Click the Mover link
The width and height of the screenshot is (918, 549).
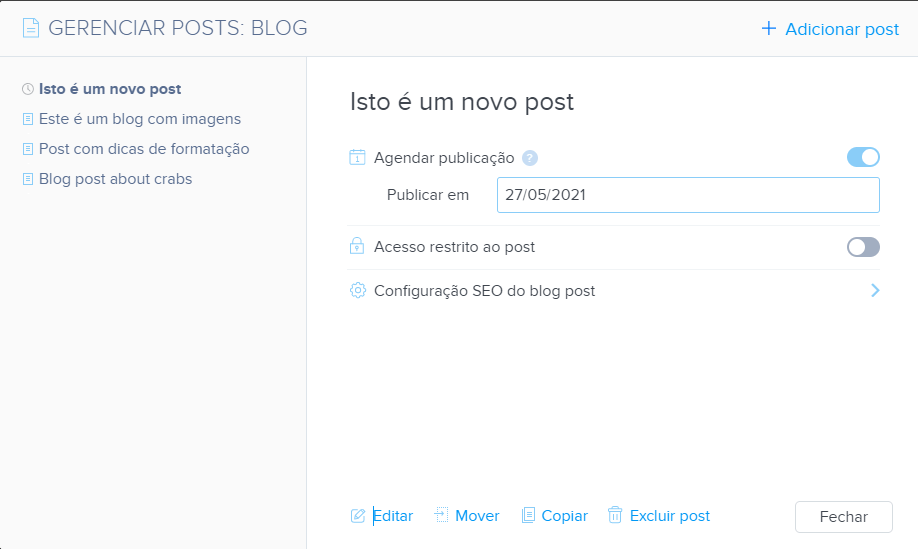coord(477,516)
